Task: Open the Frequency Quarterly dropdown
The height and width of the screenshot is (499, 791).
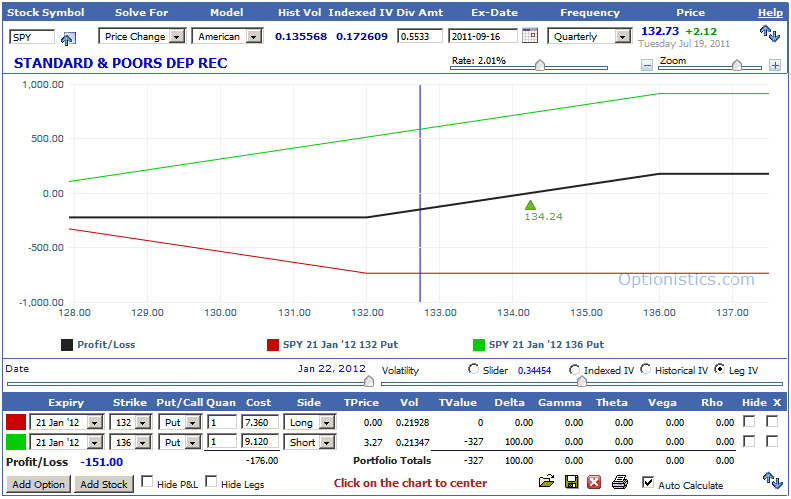Action: point(589,36)
